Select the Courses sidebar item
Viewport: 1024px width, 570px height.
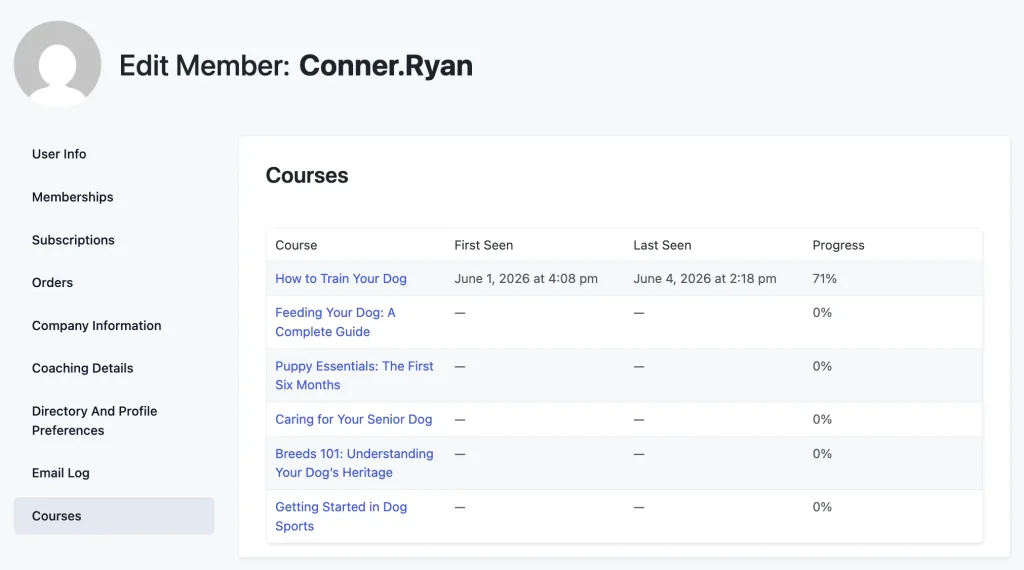click(114, 516)
